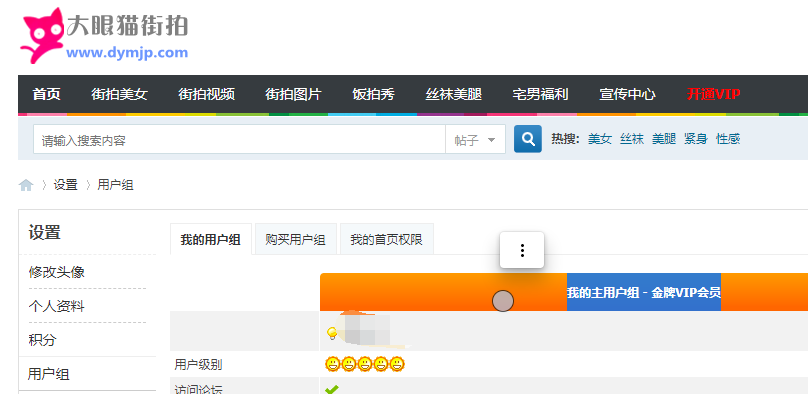The image size is (808, 394).
Task: Open 宣传中心 navigation item
Action: [x=627, y=94]
